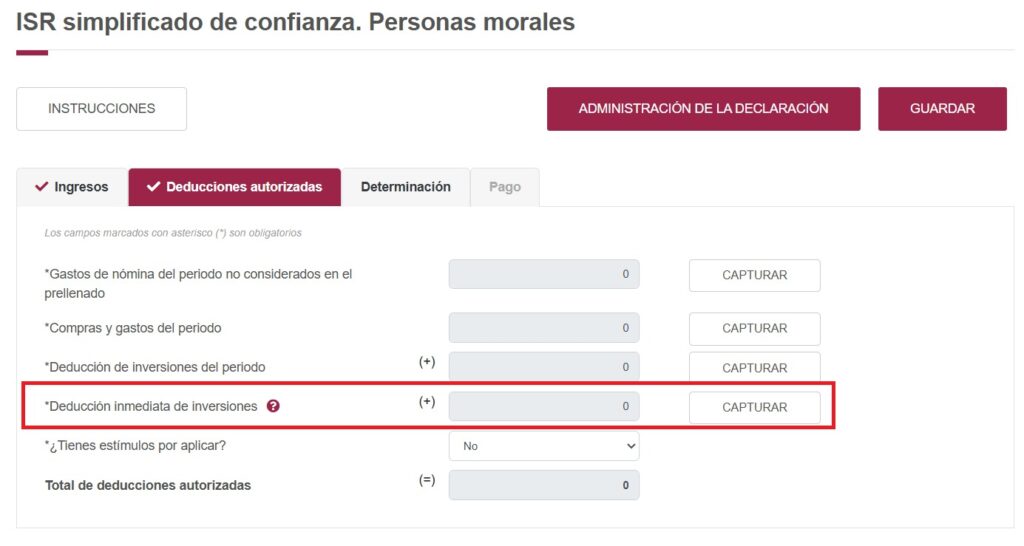Click CAPTURAR for Gastos de nómina
1024x546 pixels.
click(x=754, y=275)
